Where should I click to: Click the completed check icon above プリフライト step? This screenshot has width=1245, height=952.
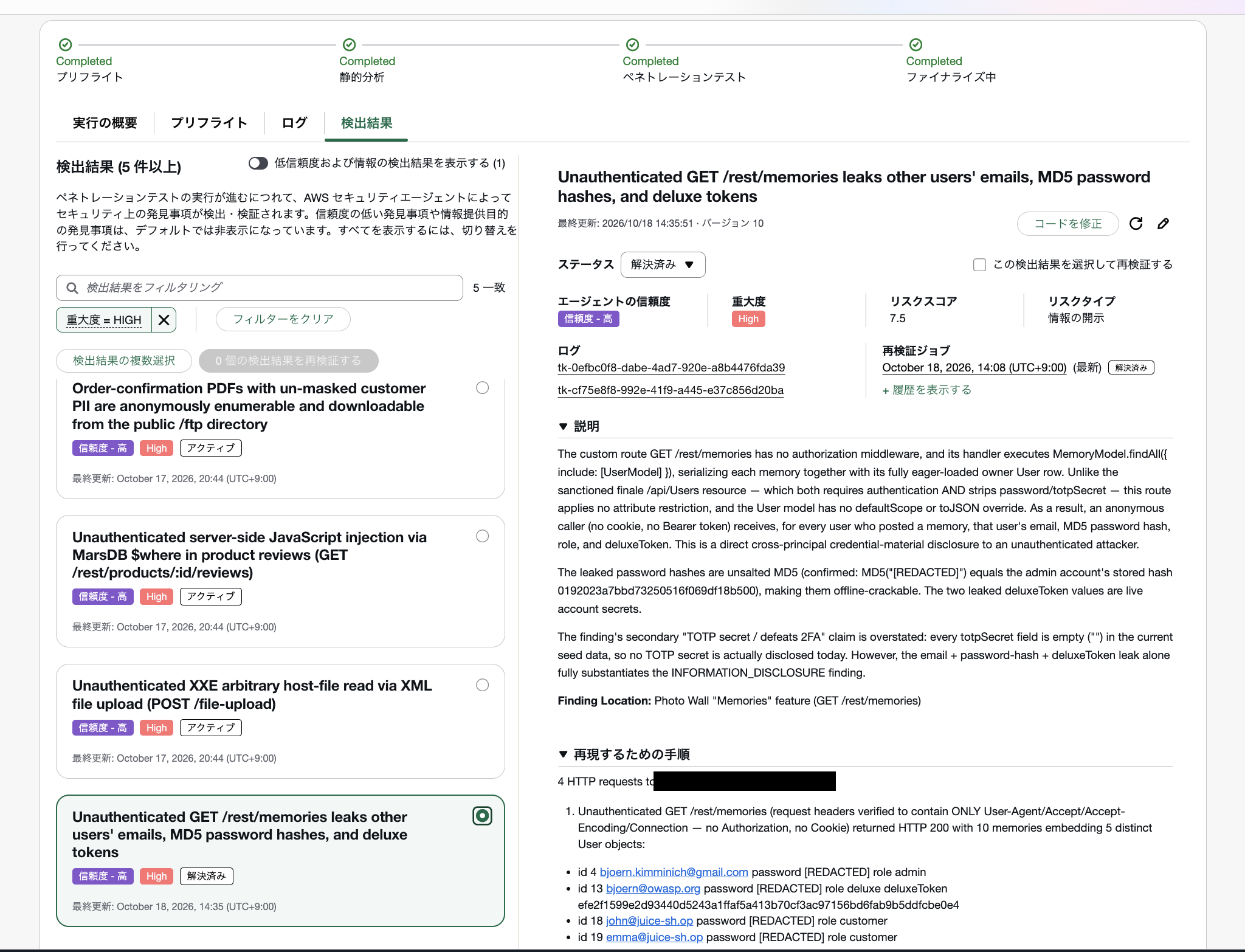click(x=66, y=44)
